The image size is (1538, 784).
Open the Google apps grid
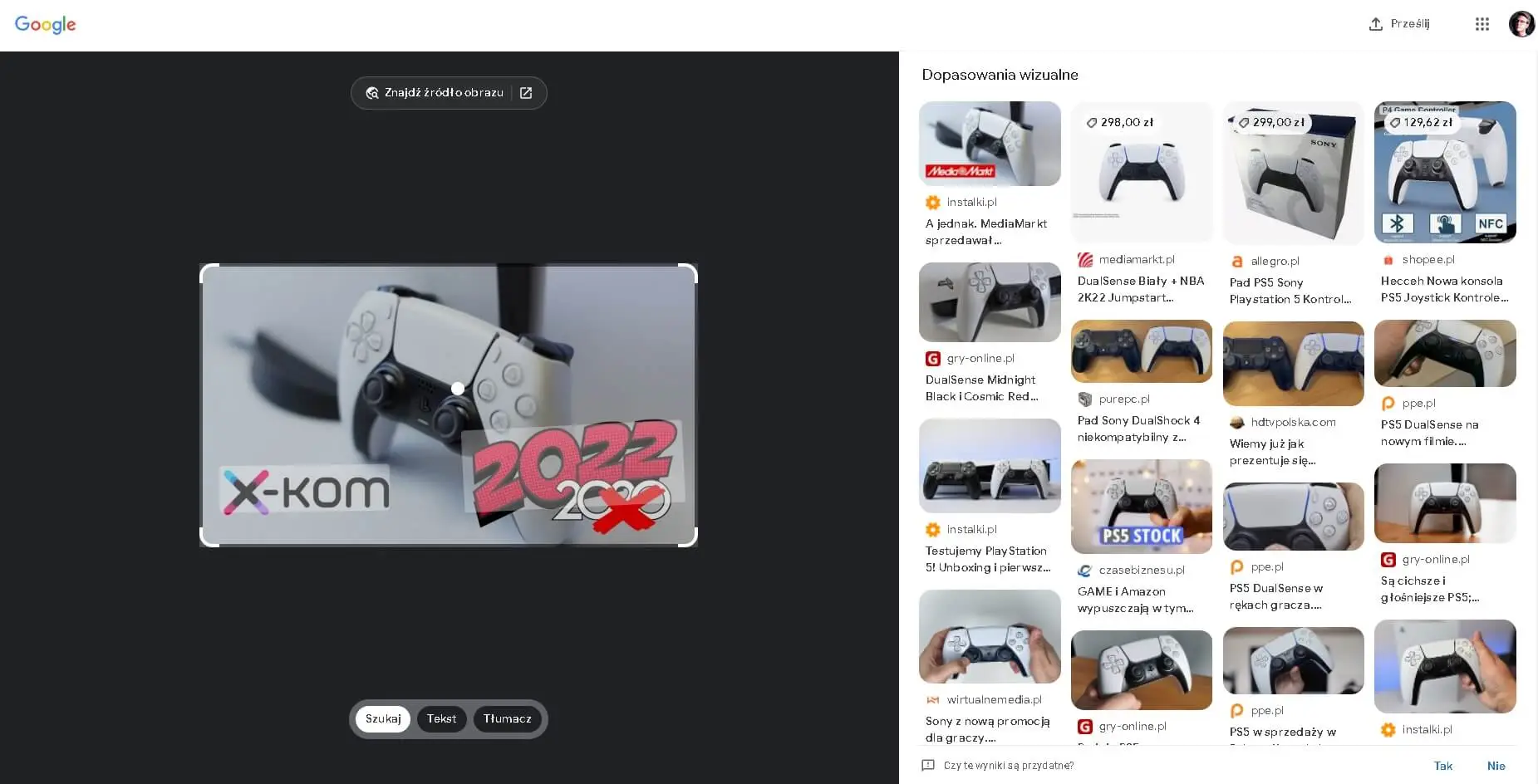pyautogui.click(x=1481, y=23)
